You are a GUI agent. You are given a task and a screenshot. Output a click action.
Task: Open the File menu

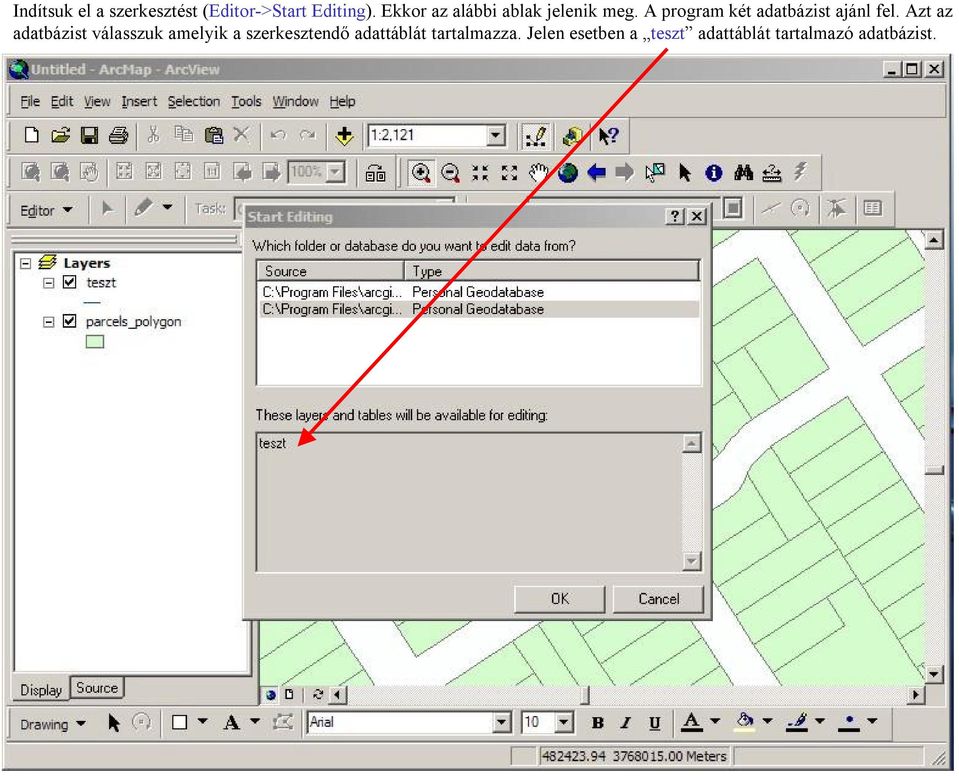coord(30,102)
